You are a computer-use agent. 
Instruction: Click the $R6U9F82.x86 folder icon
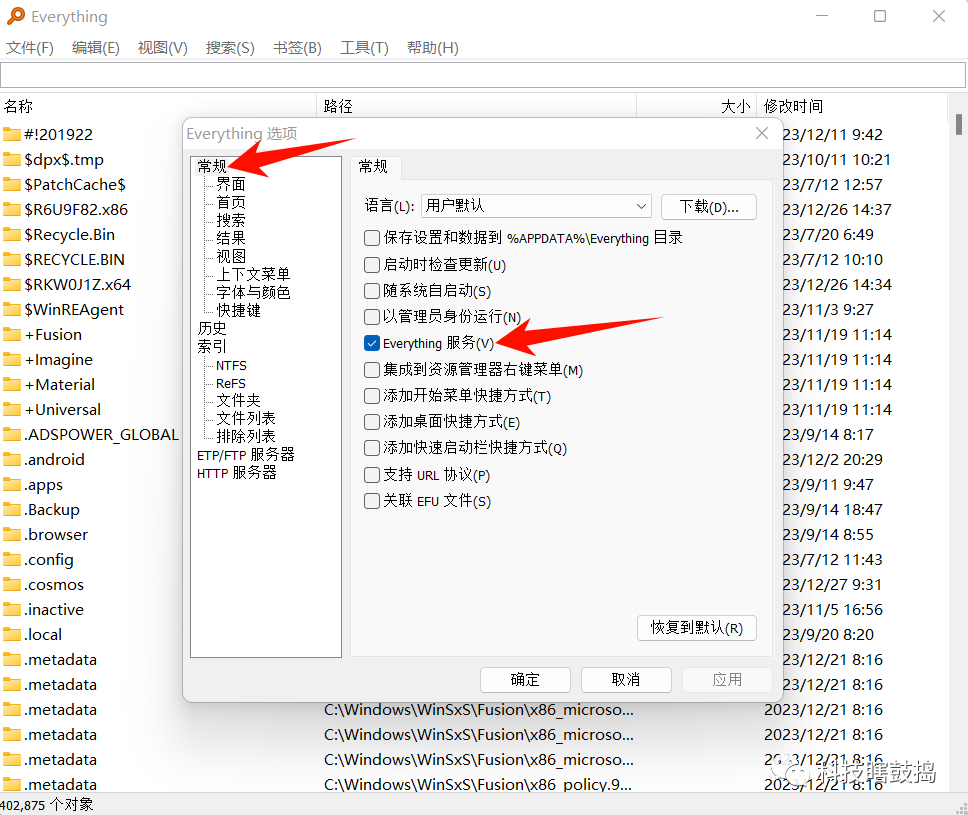tap(12, 209)
